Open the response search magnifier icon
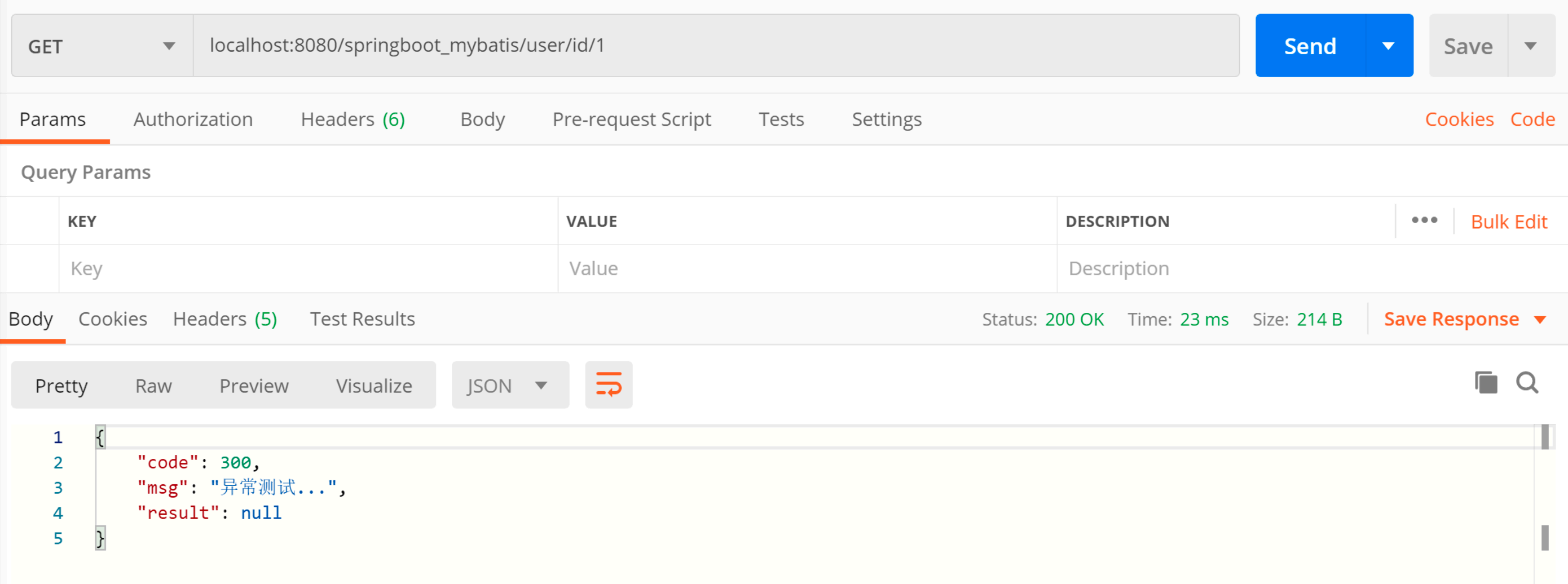 click(x=1527, y=383)
